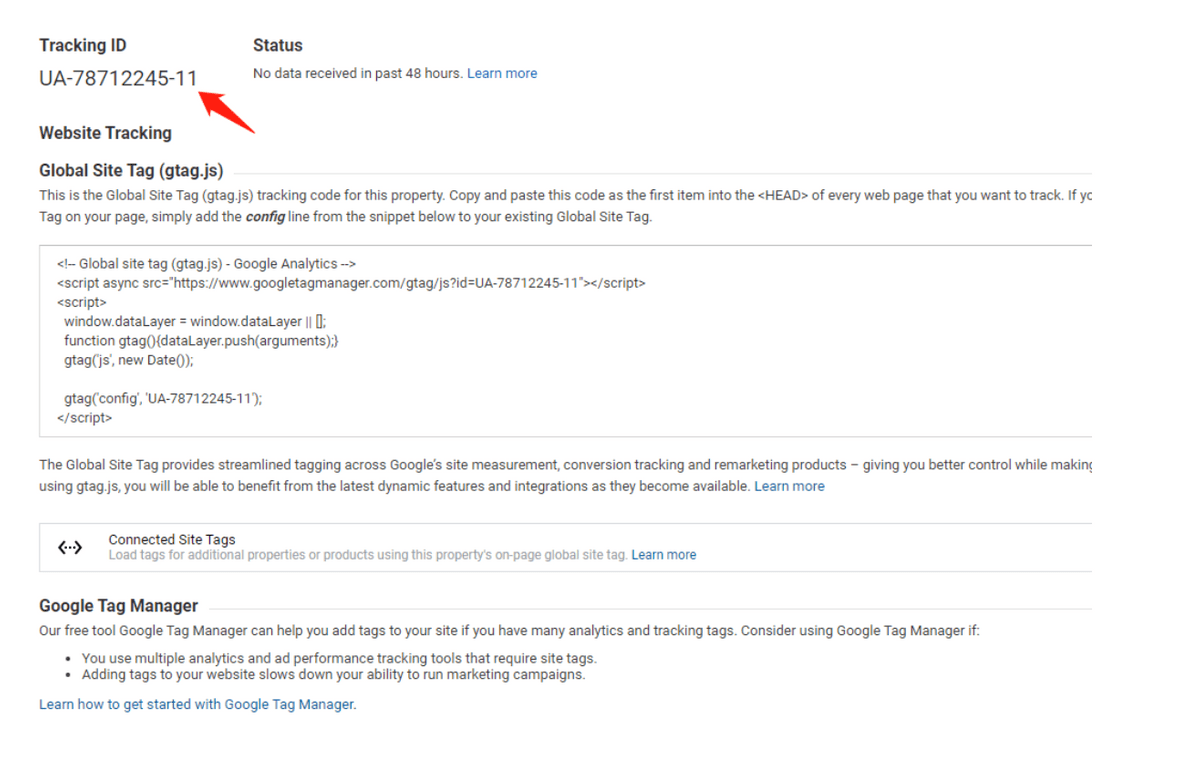Click the Website Tracking heading

tap(105, 133)
